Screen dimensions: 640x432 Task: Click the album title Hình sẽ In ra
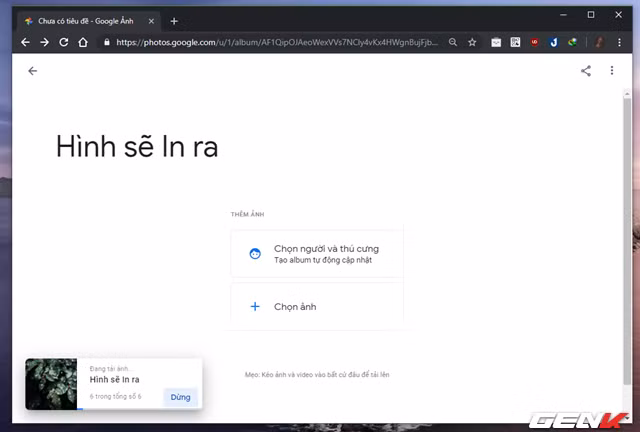click(137, 147)
